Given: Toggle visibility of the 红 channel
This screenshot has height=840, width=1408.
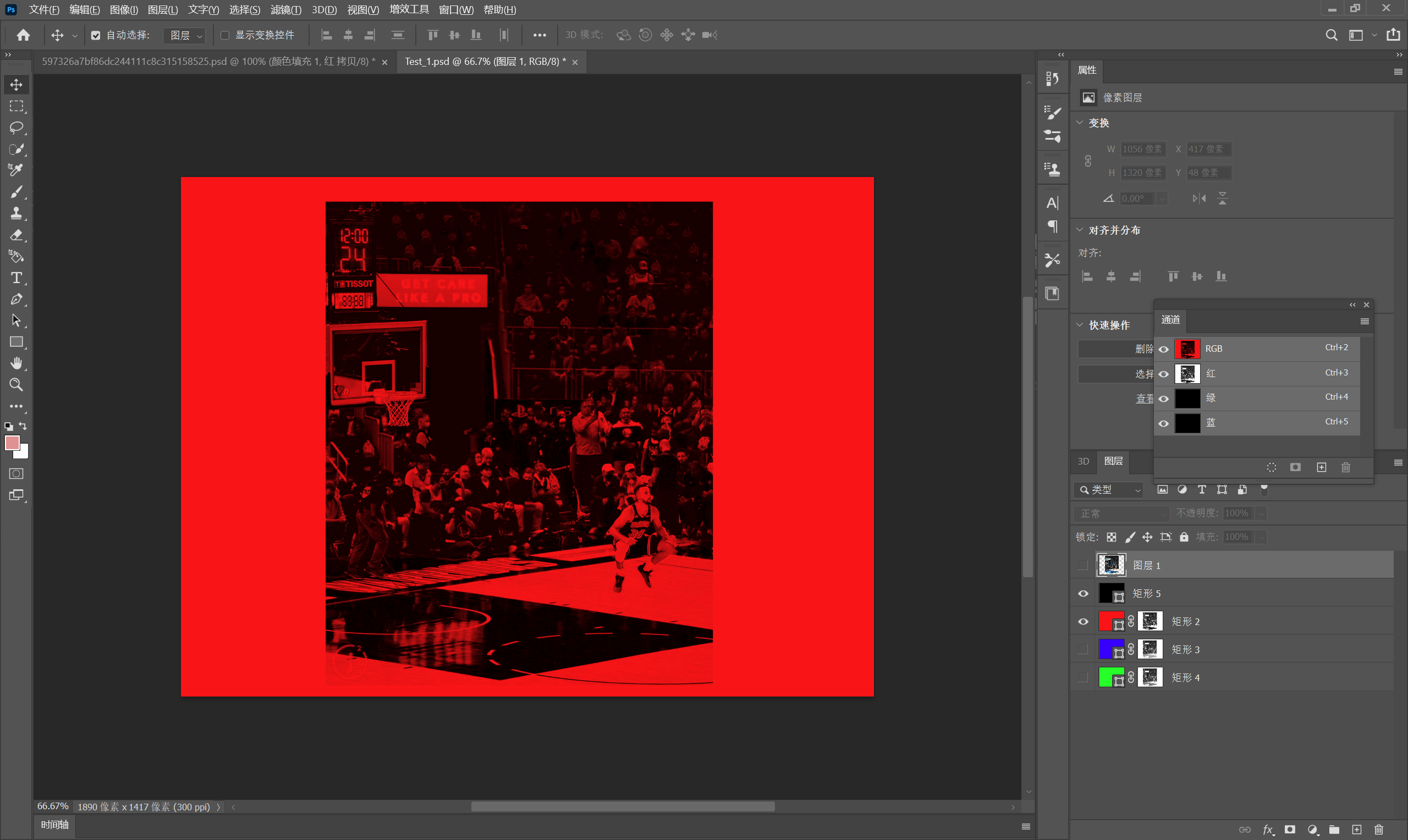Looking at the screenshot, I should pos(1163,374).
